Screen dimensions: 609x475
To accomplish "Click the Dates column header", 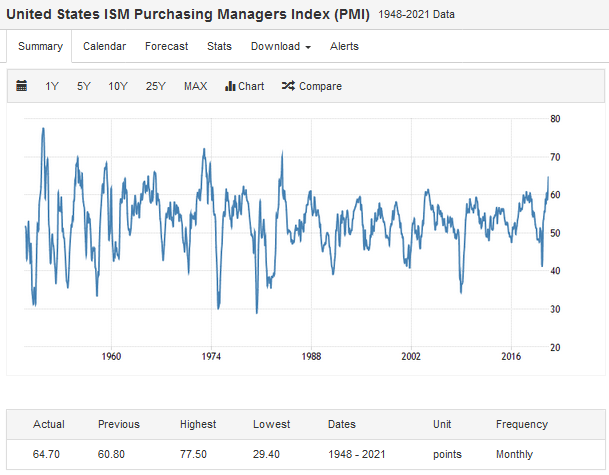I will point(342,424).
